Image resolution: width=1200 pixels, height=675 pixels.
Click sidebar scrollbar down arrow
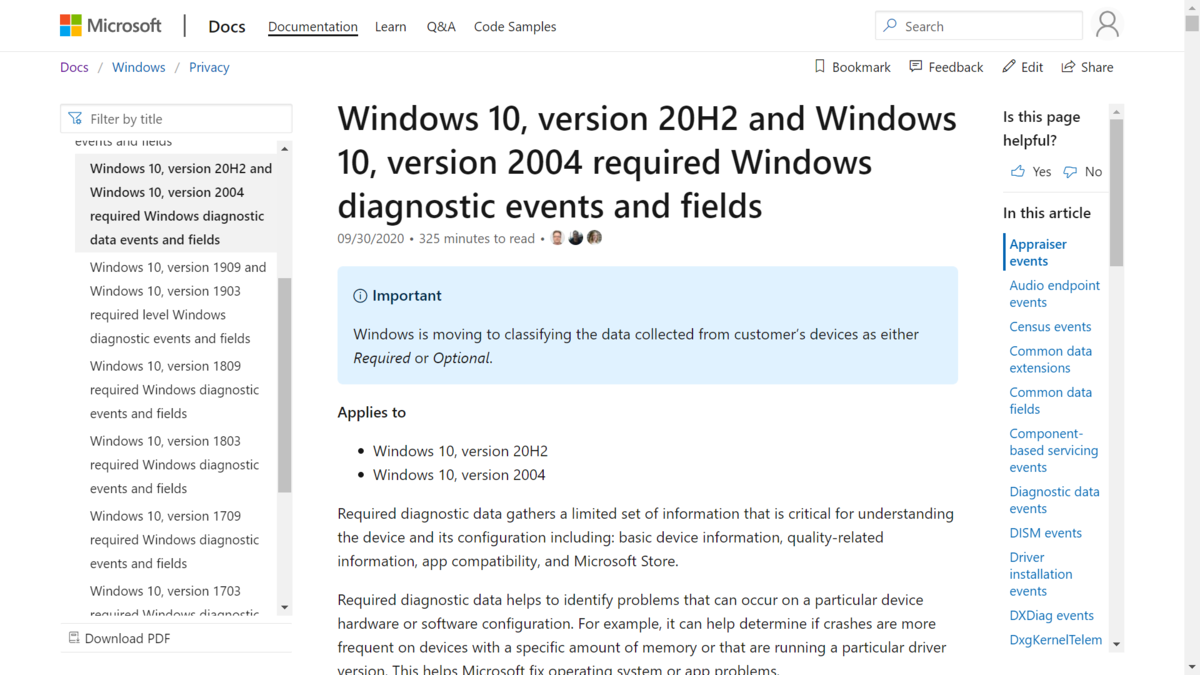[x=285, y=607]
